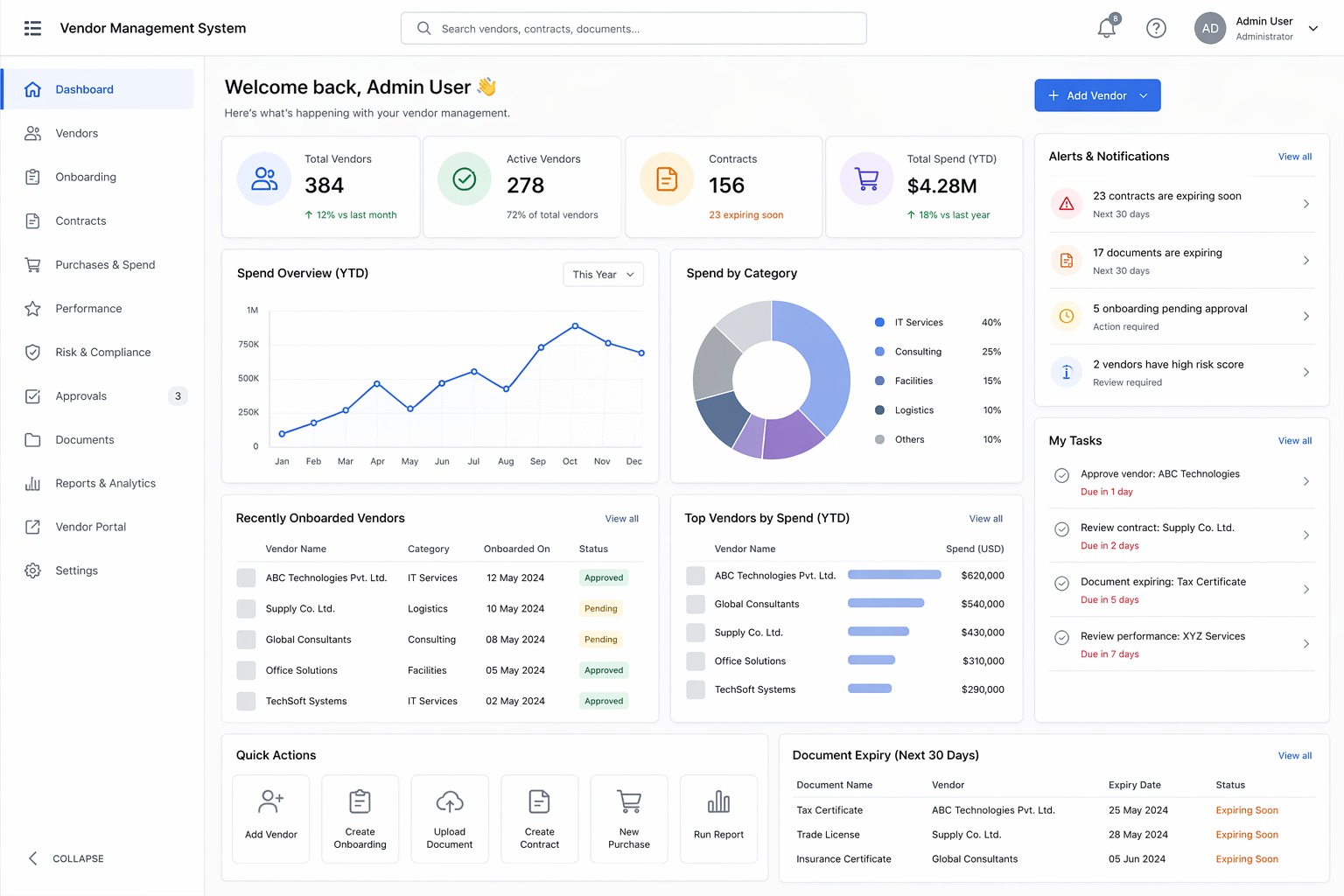The height and width of the screenshot is (896, 1344).
Task: Click the Documents folder icon
Action: tap(32, 439)
